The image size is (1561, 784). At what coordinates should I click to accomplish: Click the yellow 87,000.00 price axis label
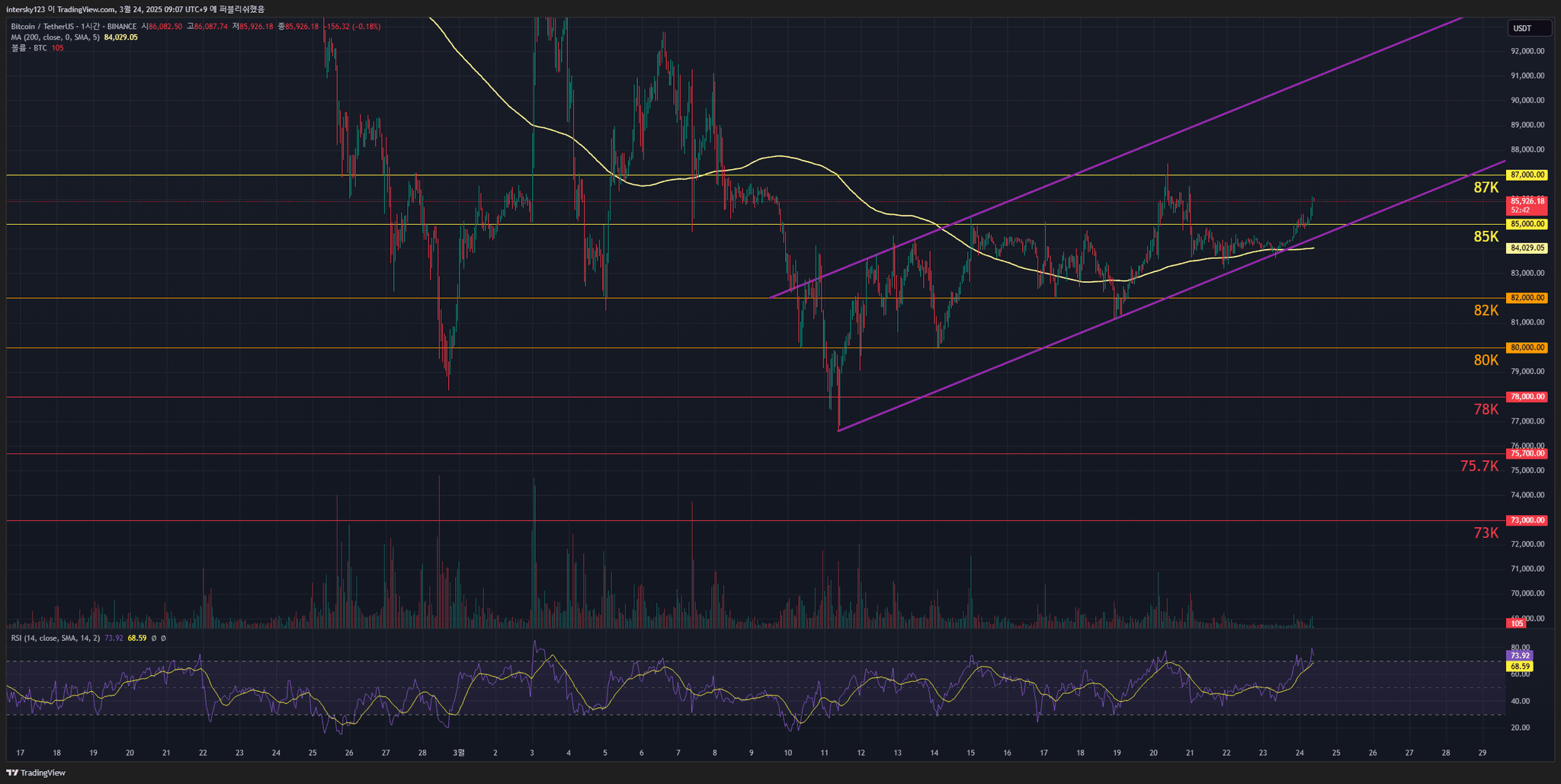coord(1527,175)
